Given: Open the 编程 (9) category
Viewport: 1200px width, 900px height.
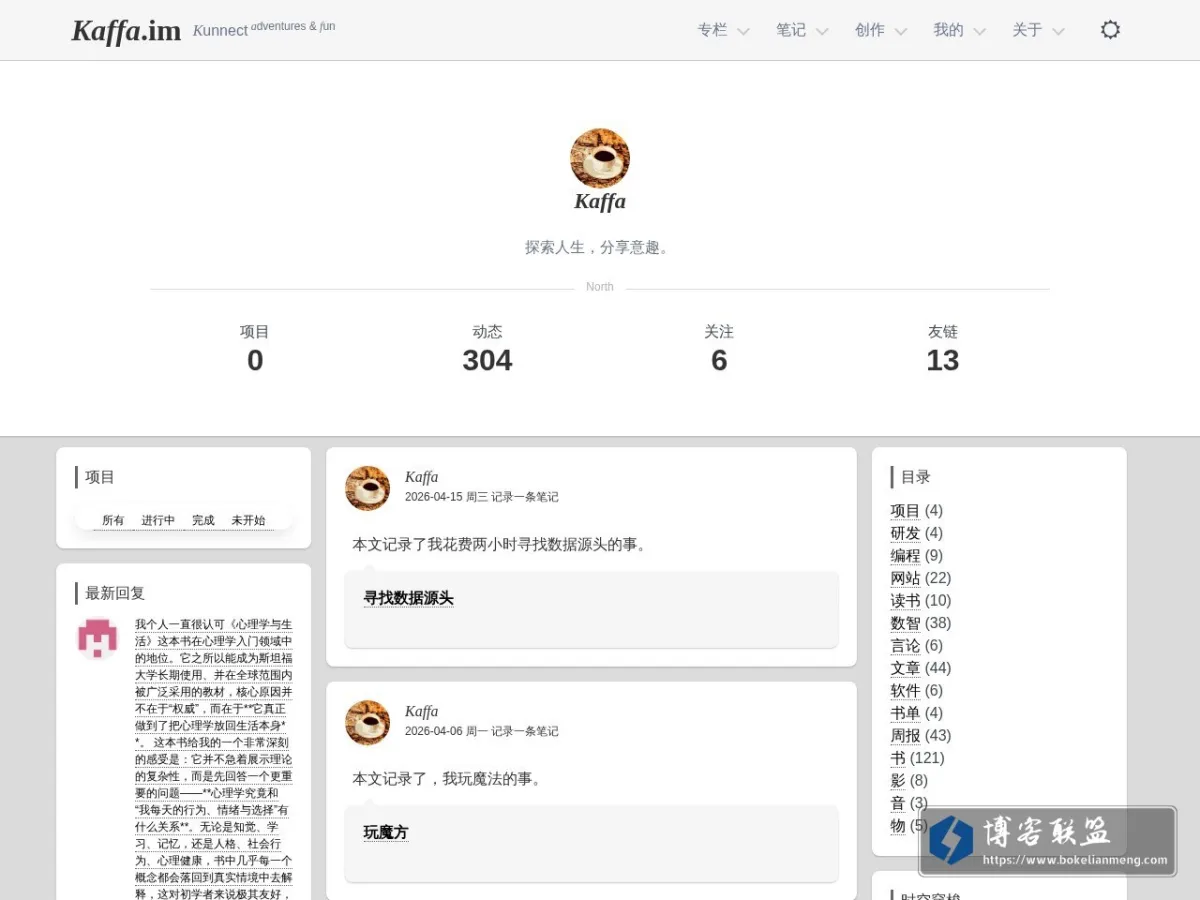Looking at the screenshot, I should pyautogui.click(x=905, y=555).
